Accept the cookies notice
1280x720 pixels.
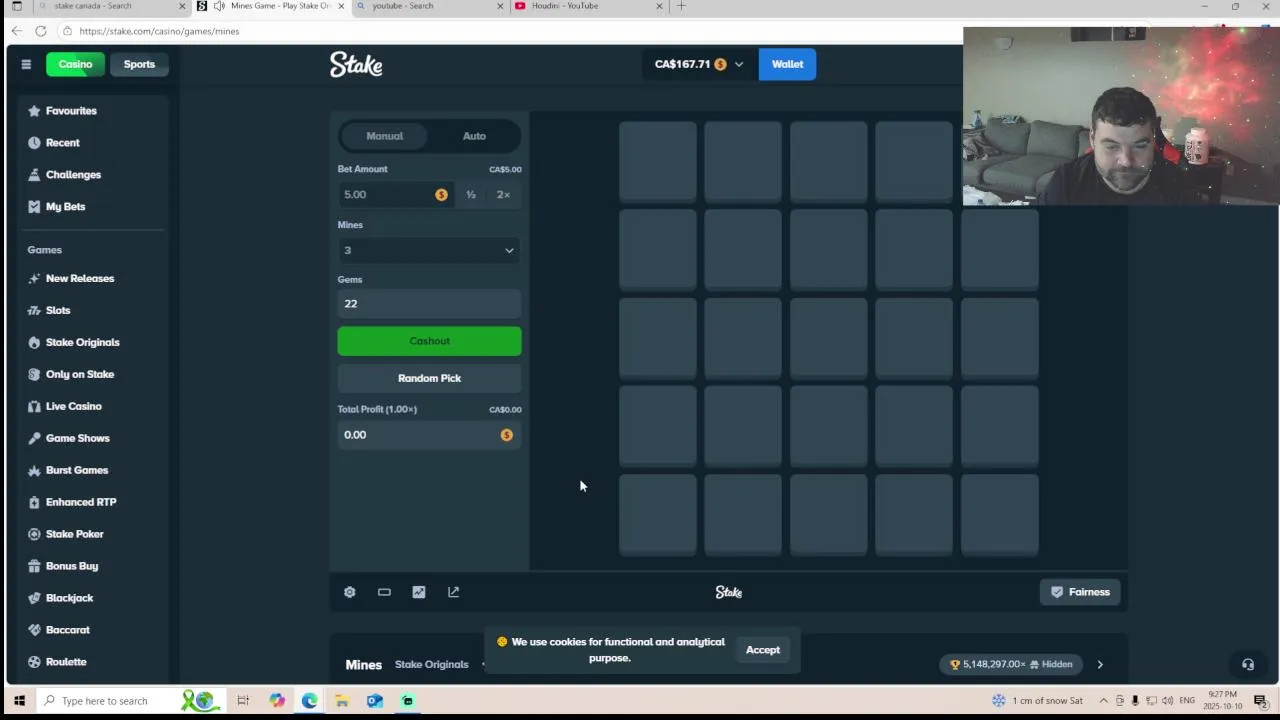(x=762, y=650)
